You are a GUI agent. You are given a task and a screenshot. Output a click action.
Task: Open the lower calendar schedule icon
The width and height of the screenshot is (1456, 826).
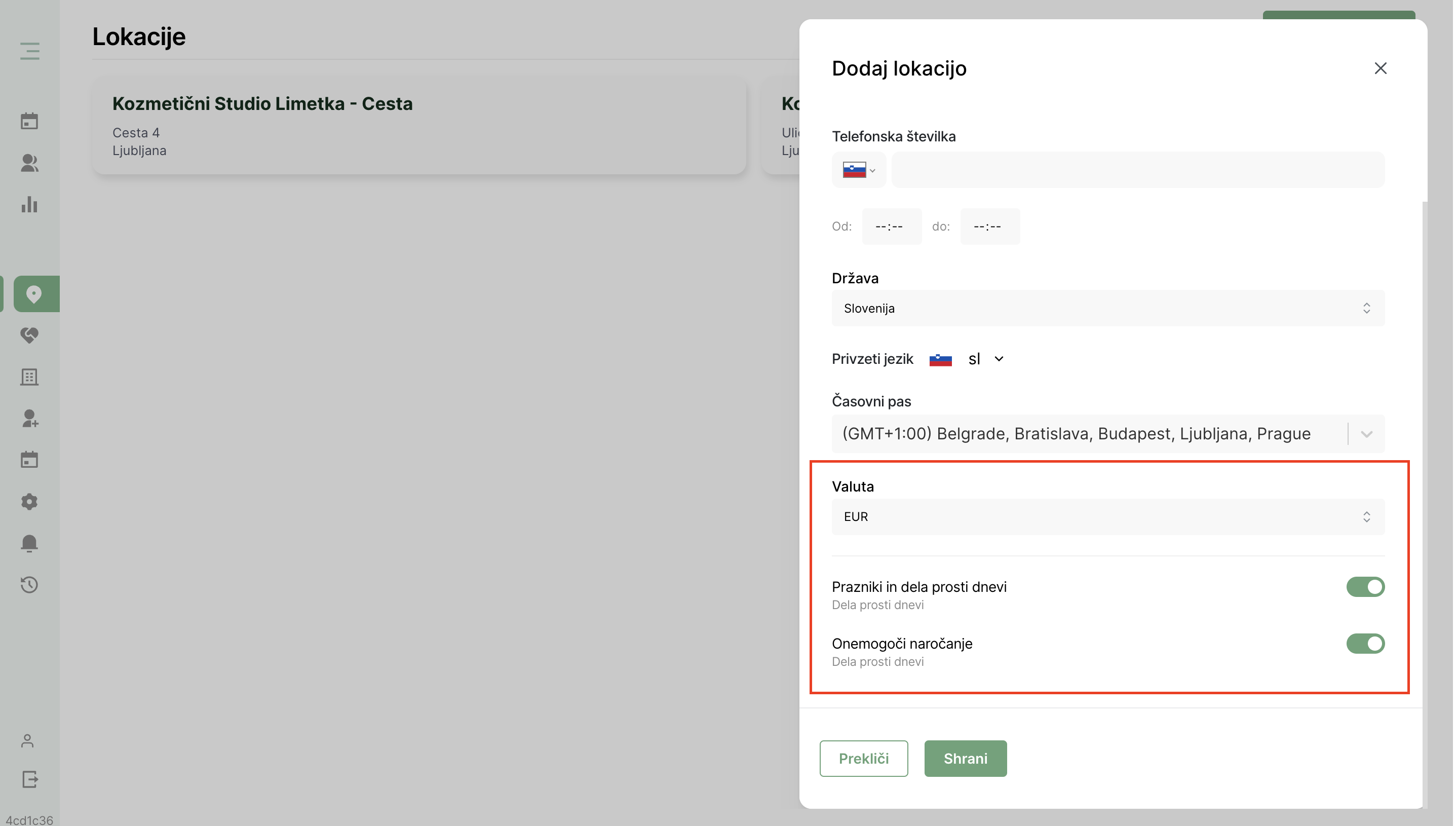click(29, 460)
